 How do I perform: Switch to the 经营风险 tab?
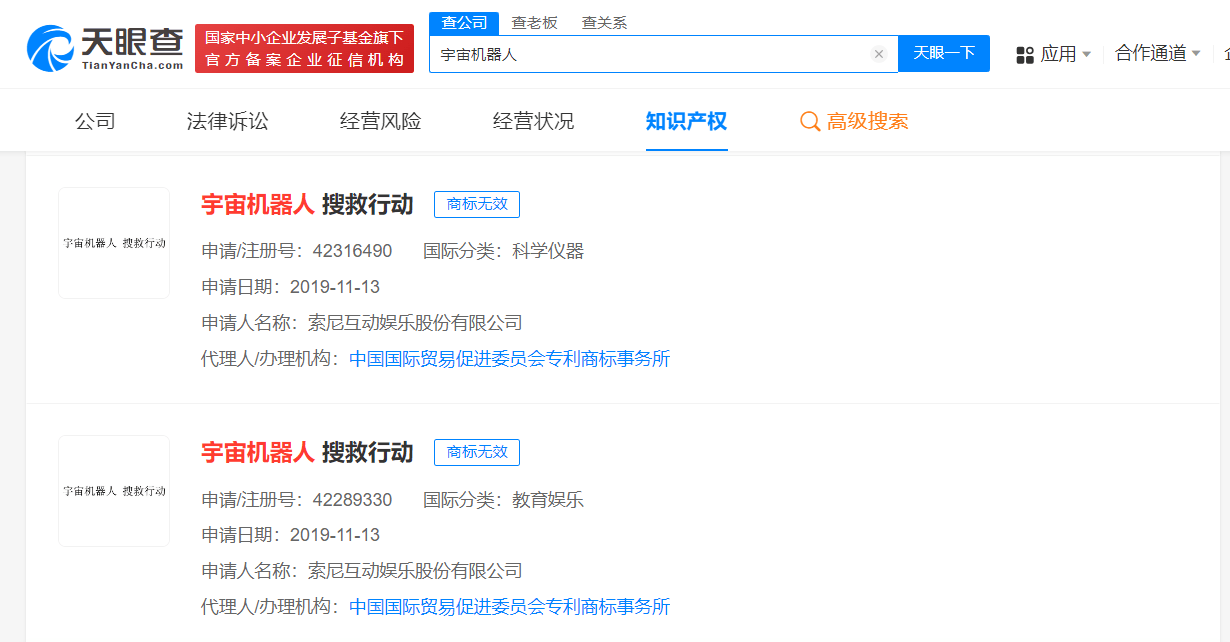tap(381, 122)
